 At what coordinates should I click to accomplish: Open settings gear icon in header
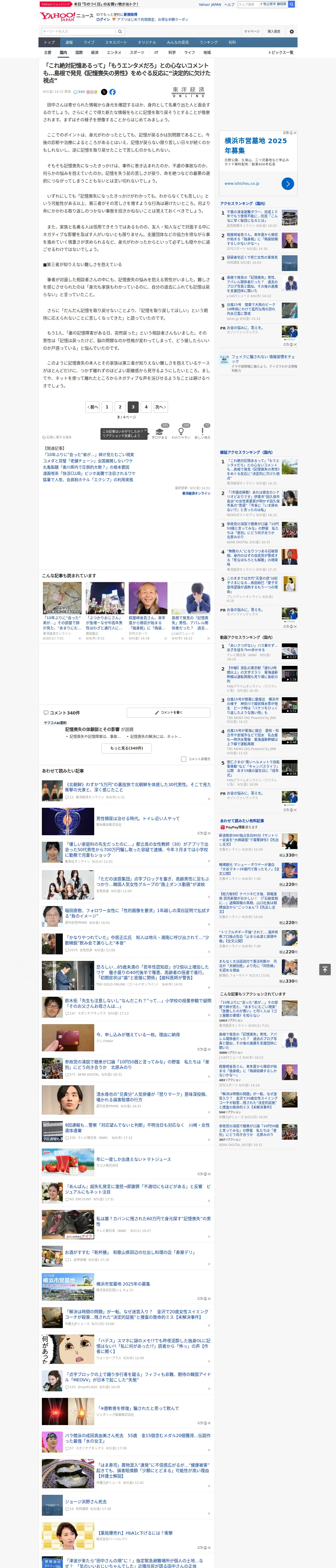pyautogui.click(x=292, y=32)
